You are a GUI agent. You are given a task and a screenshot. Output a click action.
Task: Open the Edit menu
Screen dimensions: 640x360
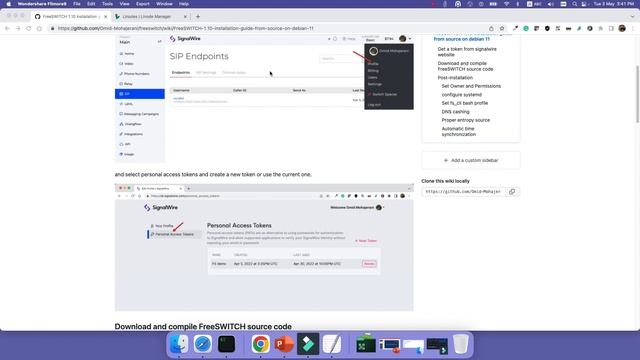[x=91, y=4]
